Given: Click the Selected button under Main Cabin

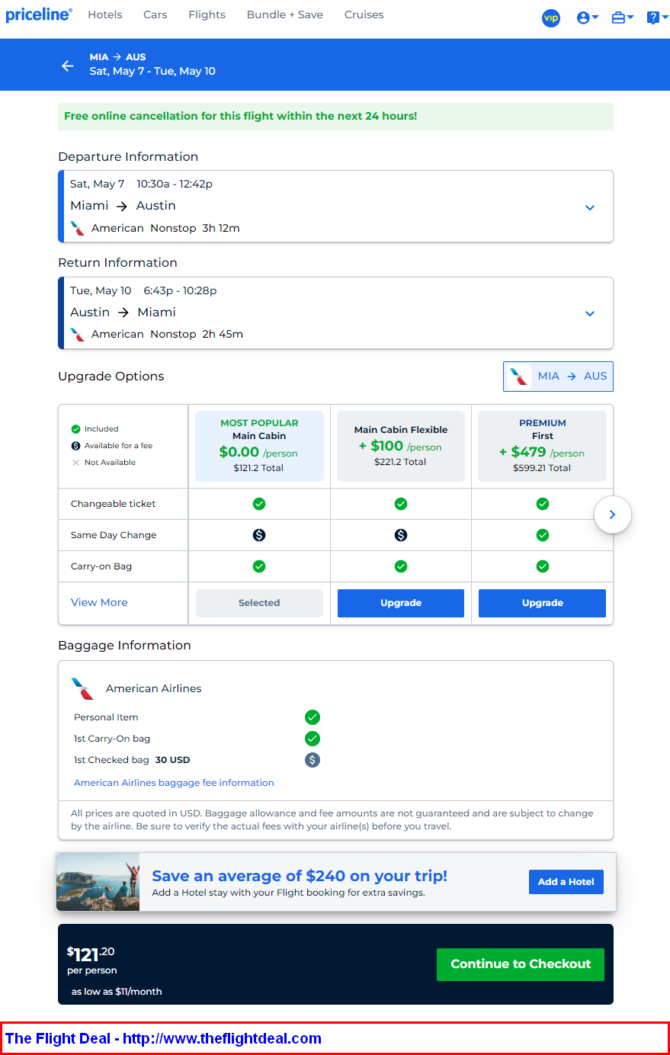Looking at the screenshot, I should [x=259, y=603].
